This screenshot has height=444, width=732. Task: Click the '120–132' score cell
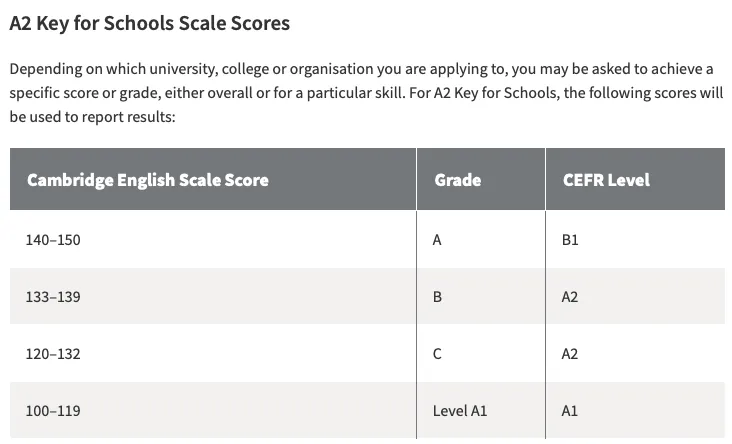pos(53,354)
